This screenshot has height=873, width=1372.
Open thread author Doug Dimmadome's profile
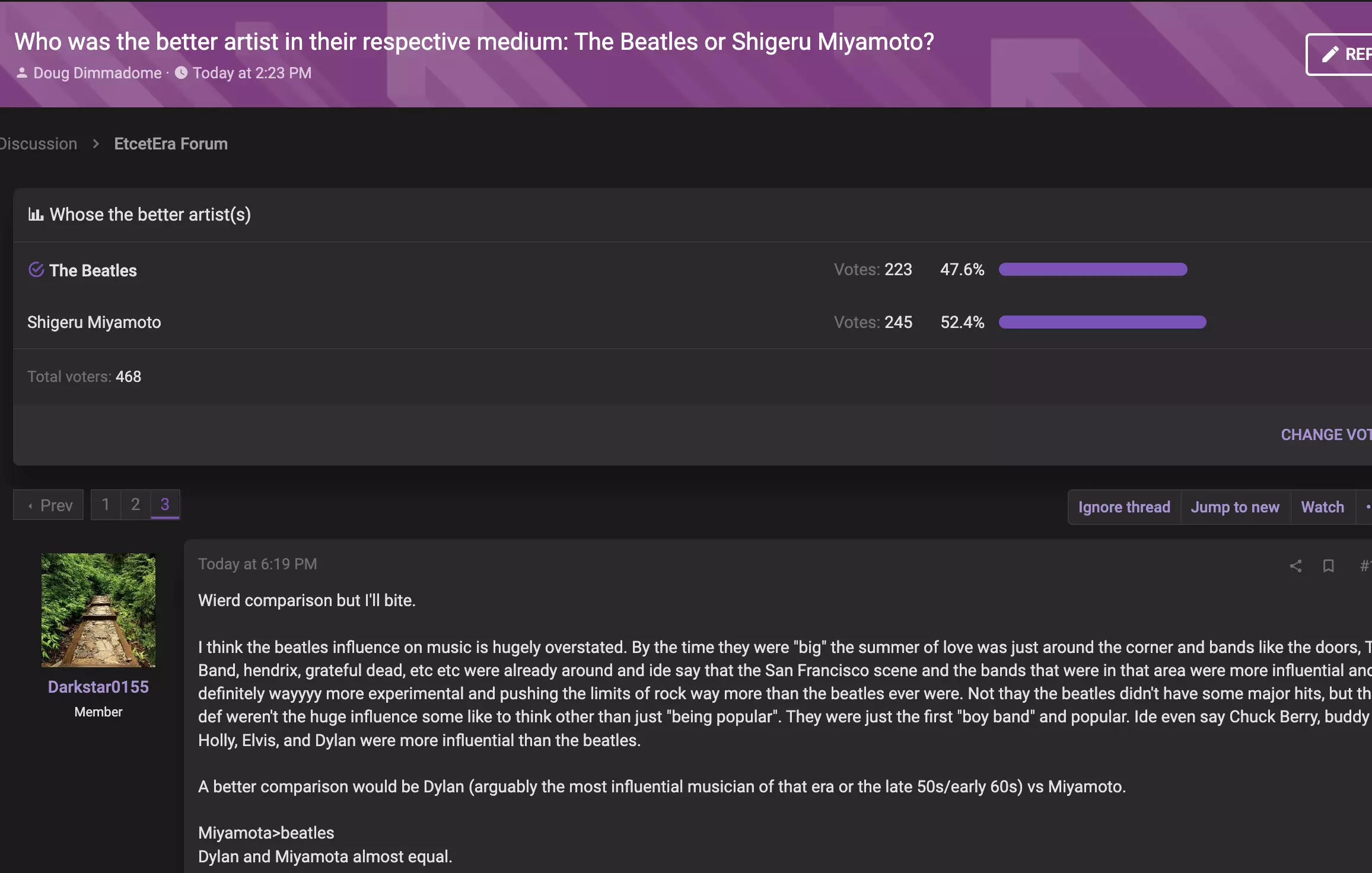(97, 73)
